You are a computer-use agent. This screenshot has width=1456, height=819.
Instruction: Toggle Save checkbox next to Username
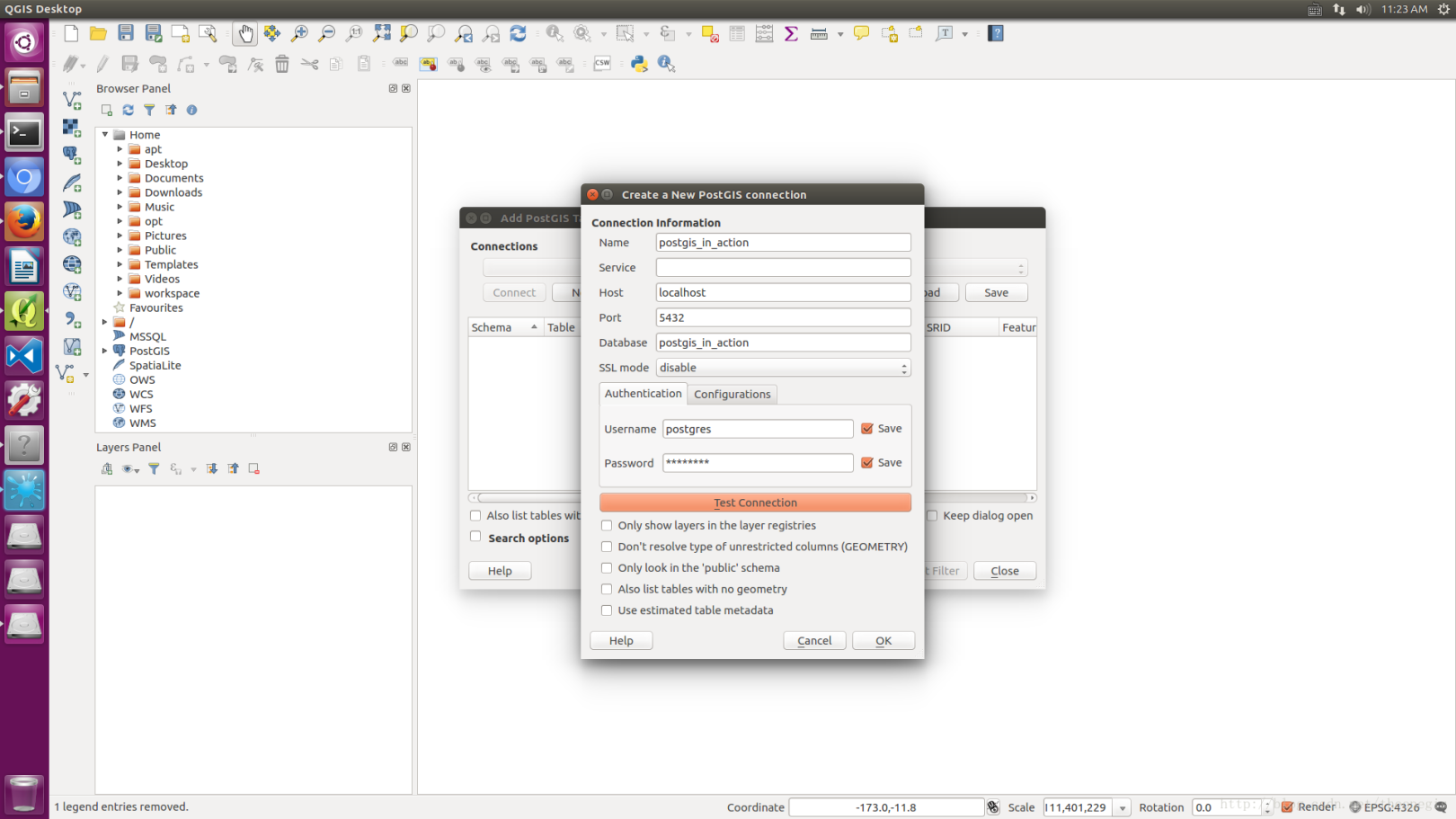click(867, 429)
